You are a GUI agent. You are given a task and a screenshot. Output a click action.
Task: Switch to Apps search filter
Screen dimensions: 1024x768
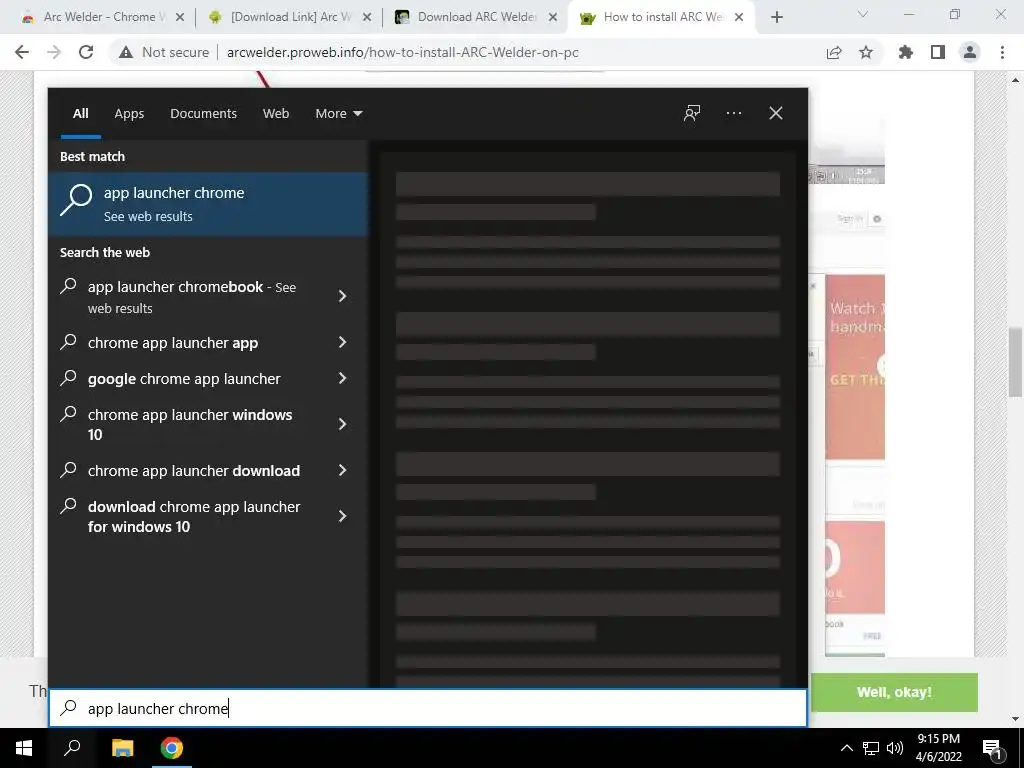tap(129, 114)
